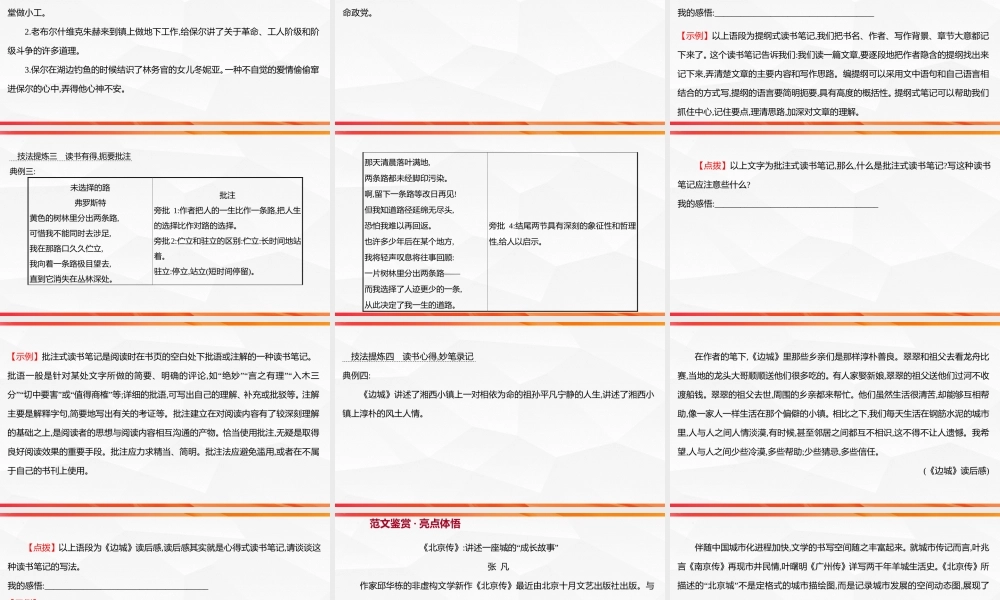
Task: Click the label 典例四:
Action: 357,376
